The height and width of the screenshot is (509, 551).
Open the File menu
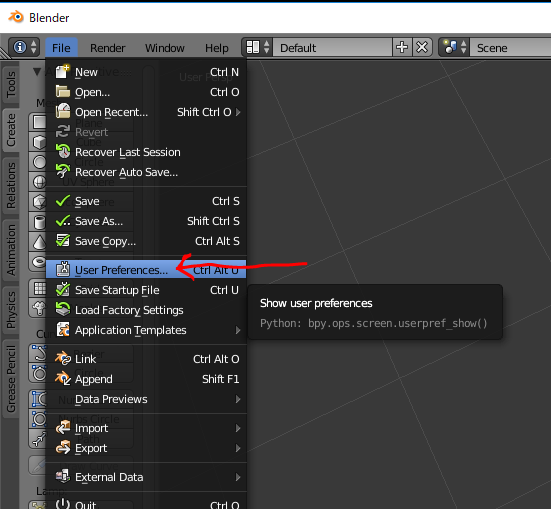pyautogui.click(x=61, y=48)
